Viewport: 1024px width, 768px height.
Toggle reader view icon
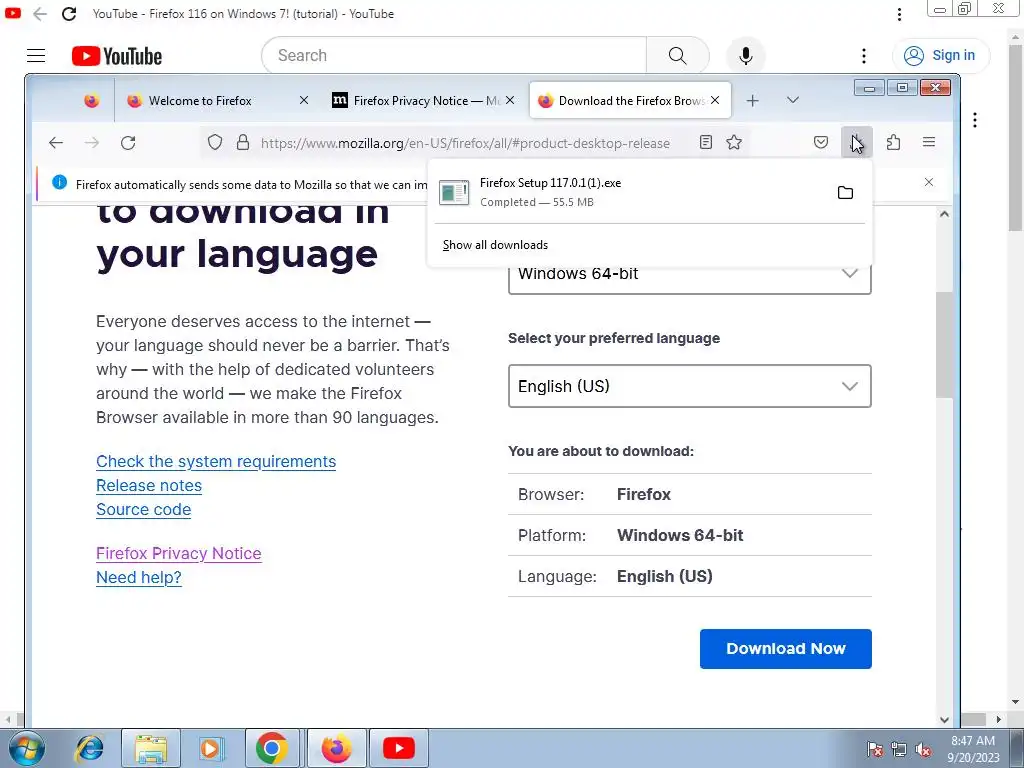tap(705, 142)
